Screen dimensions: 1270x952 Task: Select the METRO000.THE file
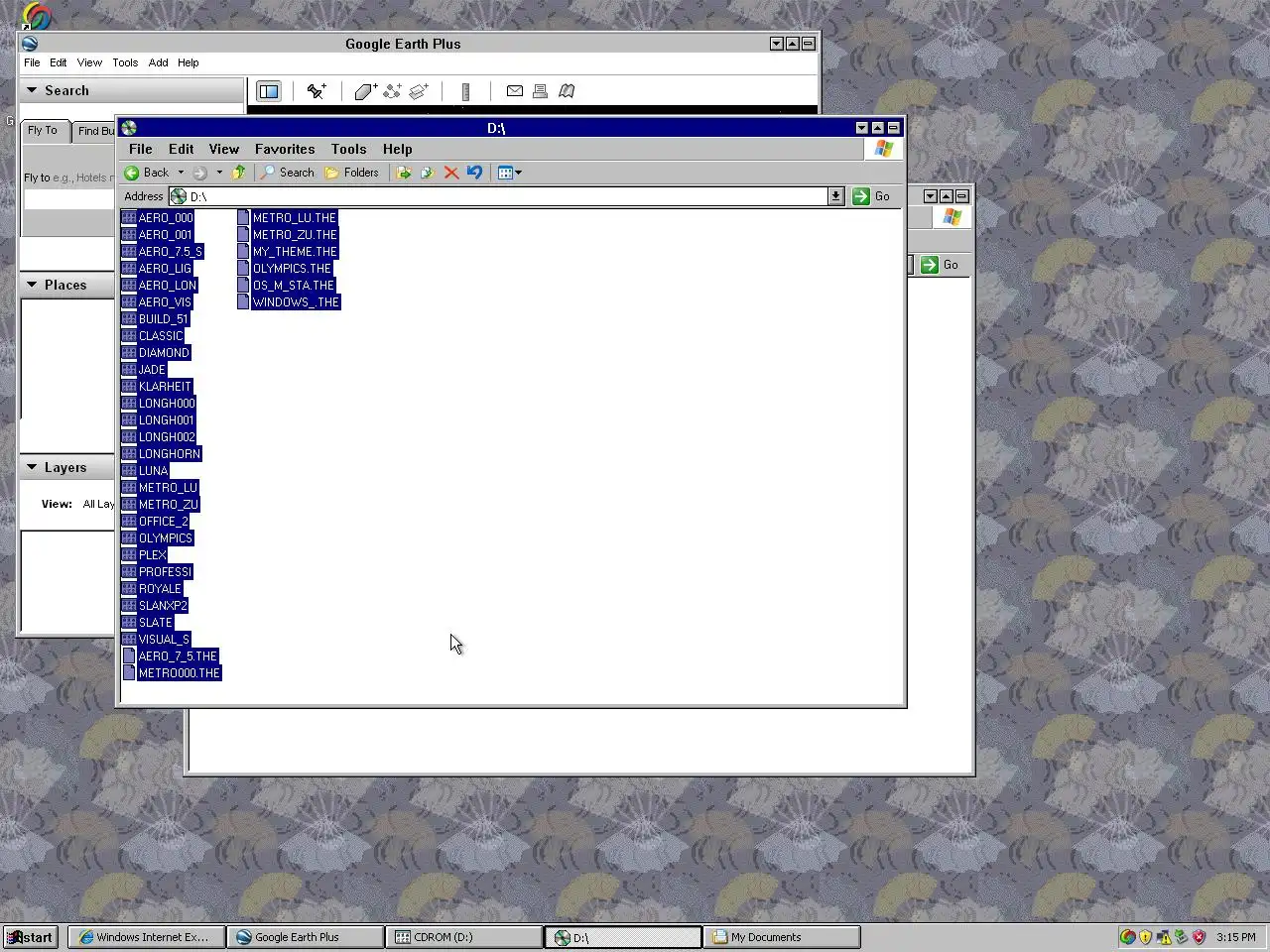click(172, 673)
